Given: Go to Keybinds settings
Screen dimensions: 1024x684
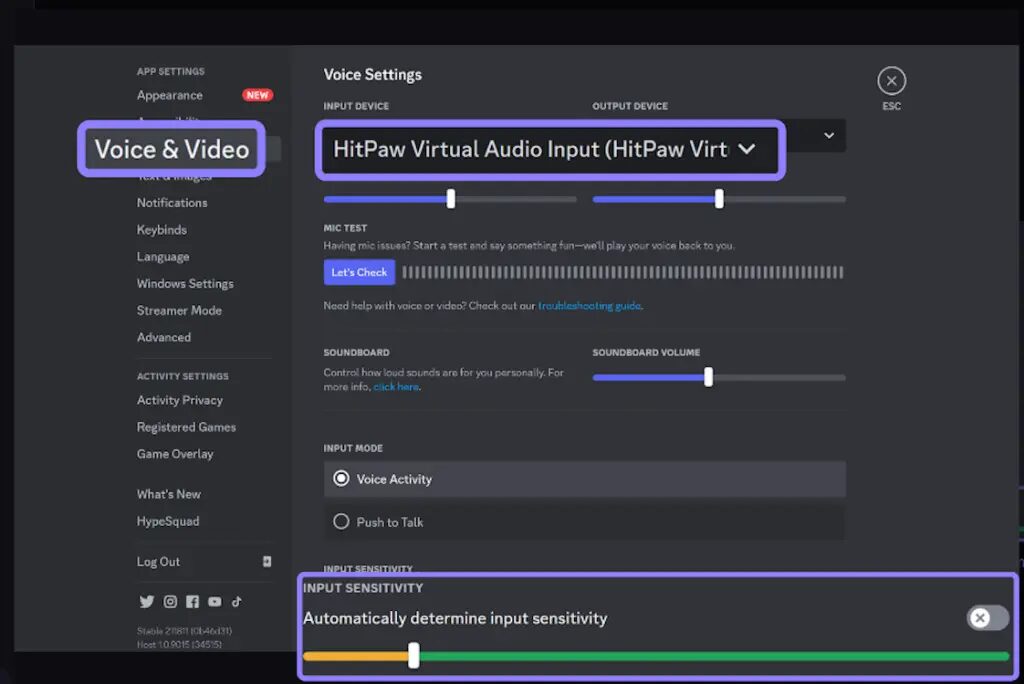Looking at the screenshot, I should [162, 230].
